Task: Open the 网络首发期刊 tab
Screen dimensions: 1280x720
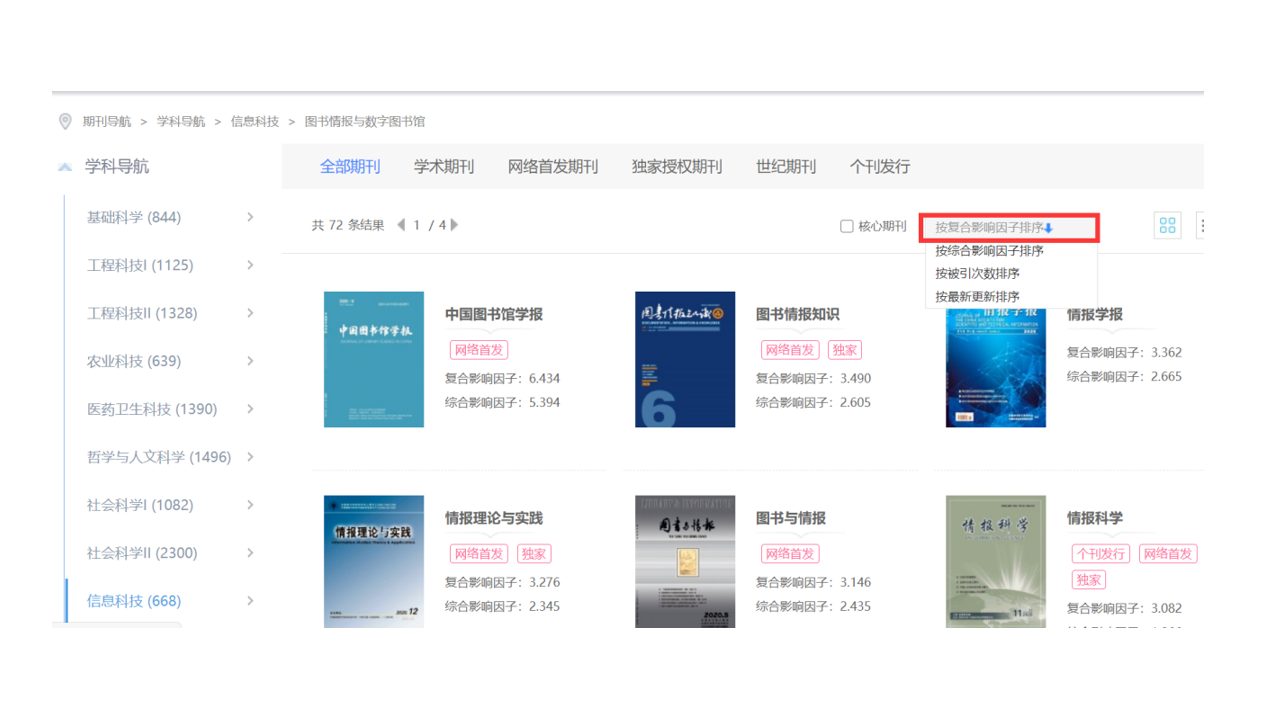Action: [x=553, y=167]
